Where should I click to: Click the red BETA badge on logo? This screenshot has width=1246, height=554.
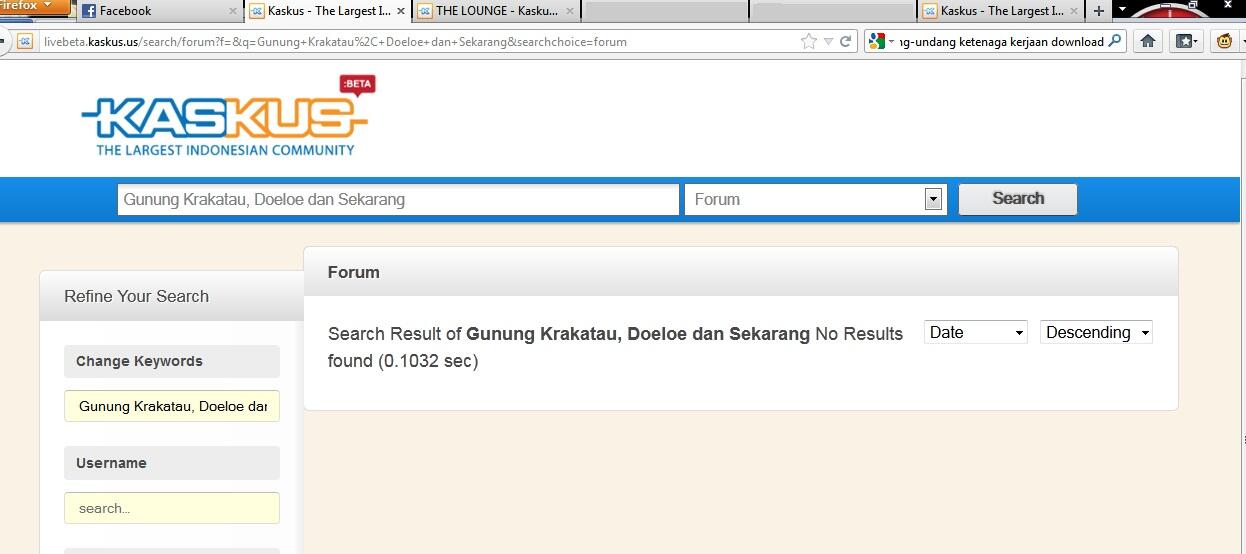pos(357,85)
